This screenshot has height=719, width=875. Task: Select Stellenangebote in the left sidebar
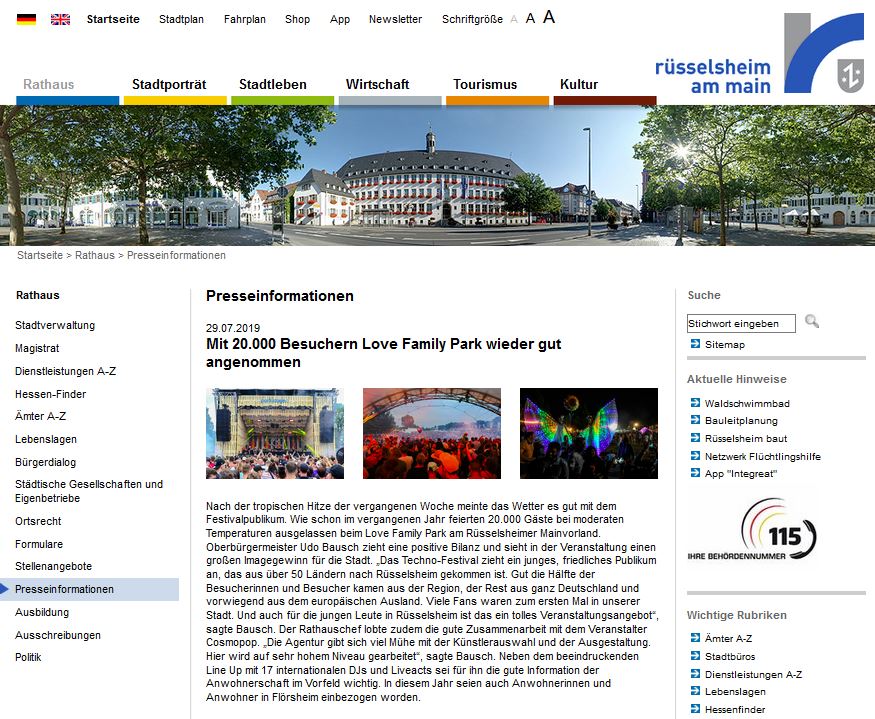click(x=53, y=566)
